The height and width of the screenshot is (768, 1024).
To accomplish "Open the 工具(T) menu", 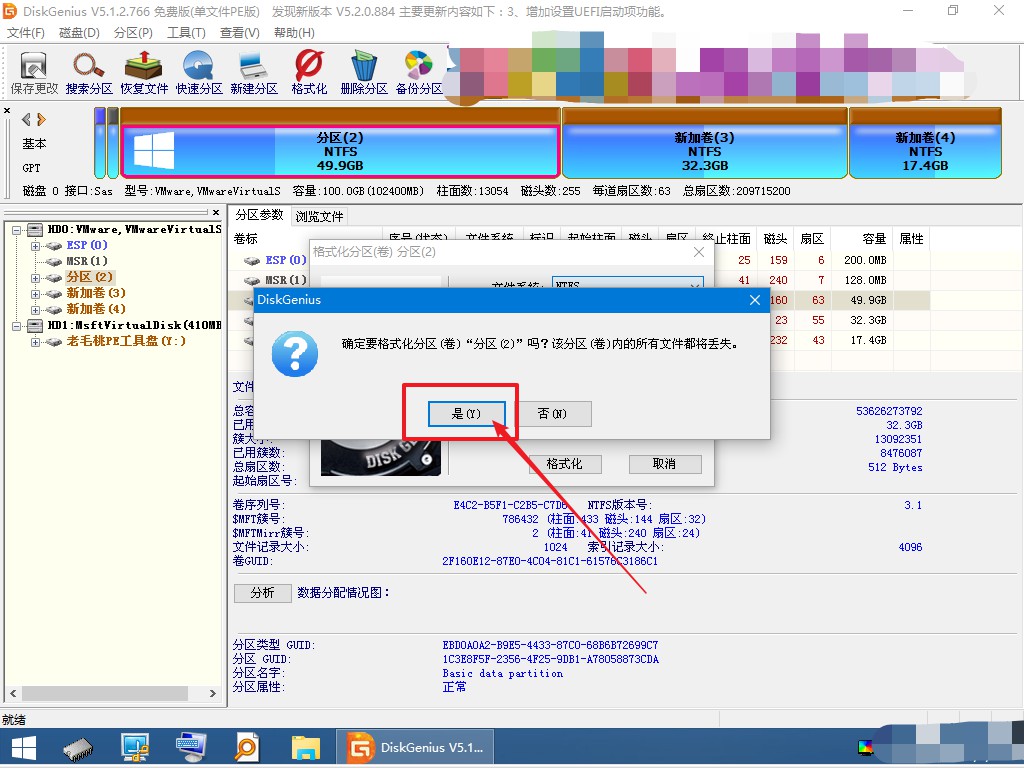I will pyautogui.click(x=186, y=33).
